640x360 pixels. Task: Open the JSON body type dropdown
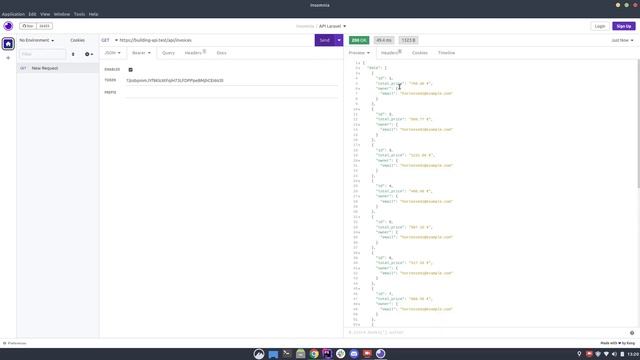[113, 53]
